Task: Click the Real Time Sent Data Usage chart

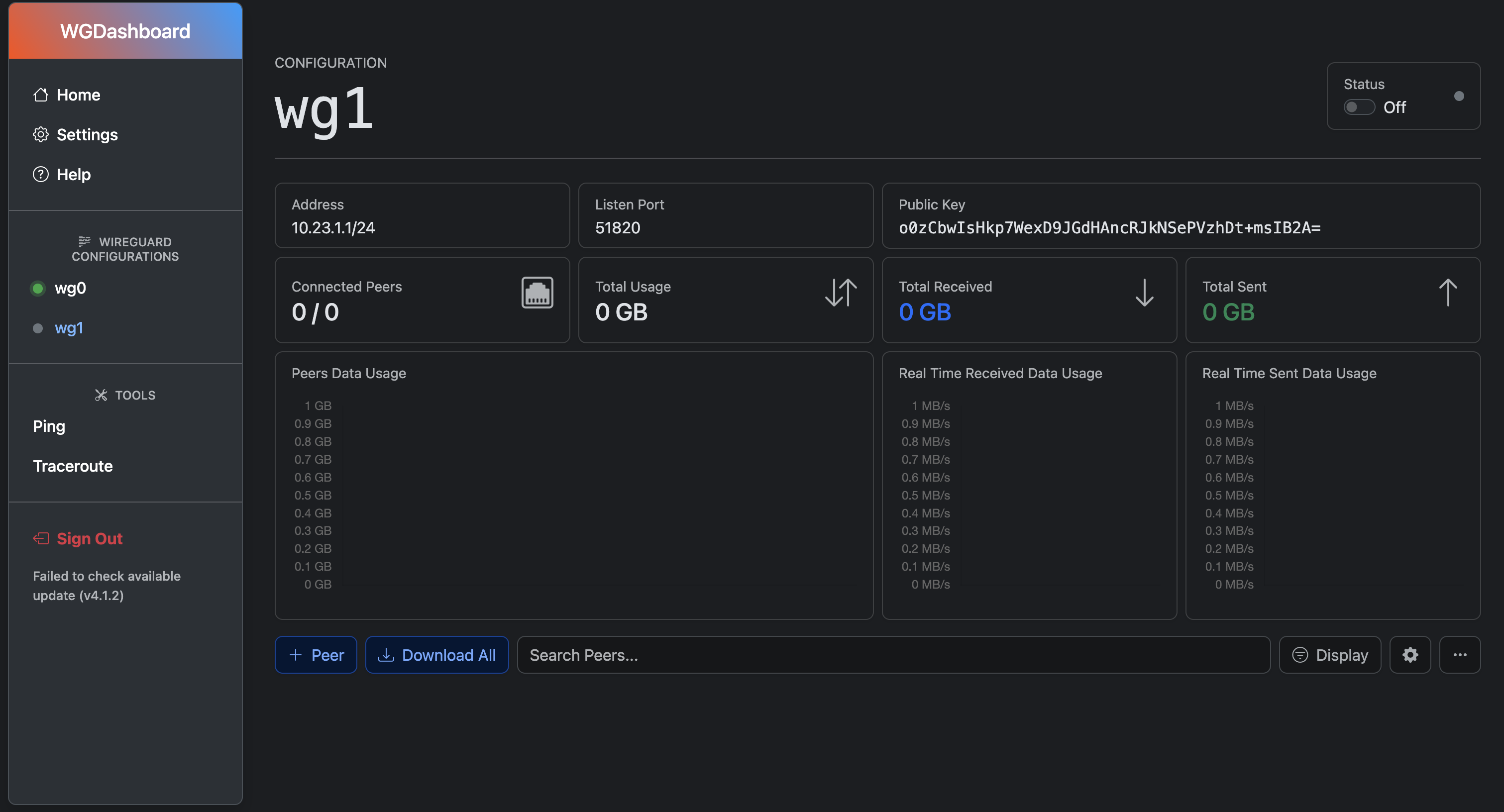Action: (x=1333, y=495)
